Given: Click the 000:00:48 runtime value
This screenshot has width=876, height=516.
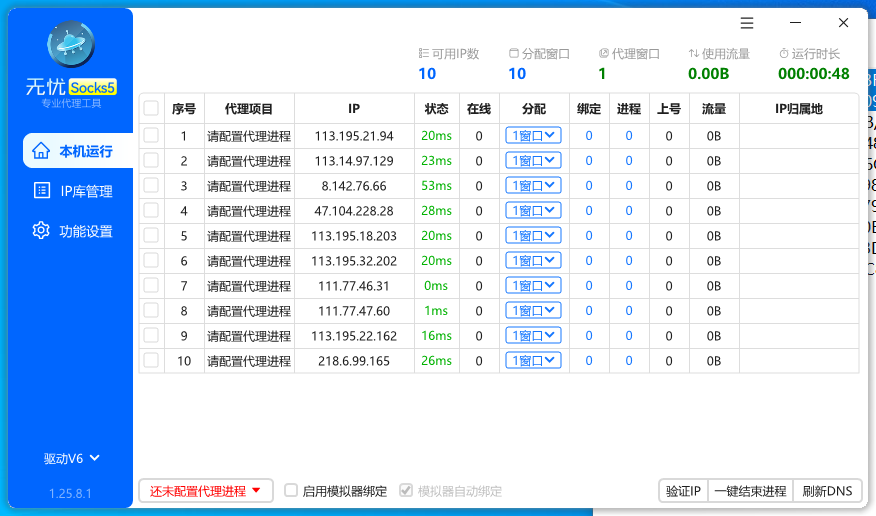Looking at the screenshot, I should click(813, 74).
